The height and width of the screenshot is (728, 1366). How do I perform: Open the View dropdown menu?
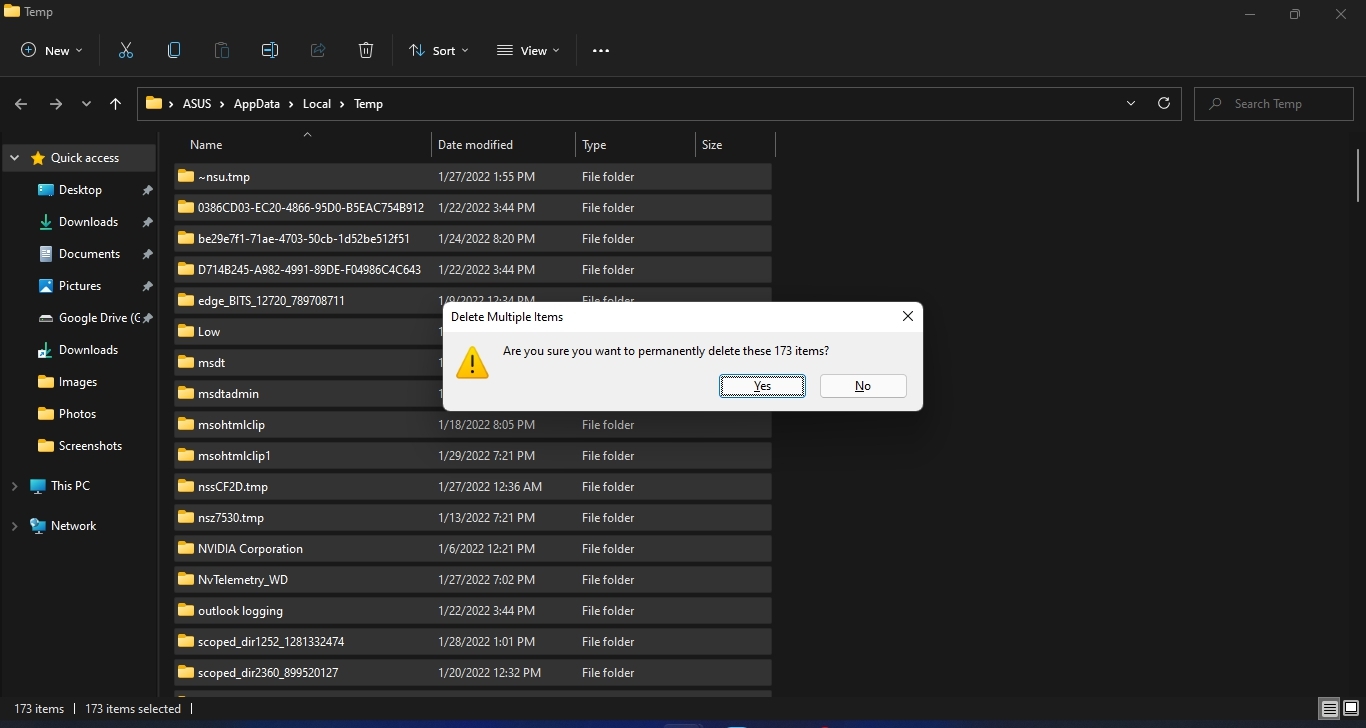[x=528, y=50]
